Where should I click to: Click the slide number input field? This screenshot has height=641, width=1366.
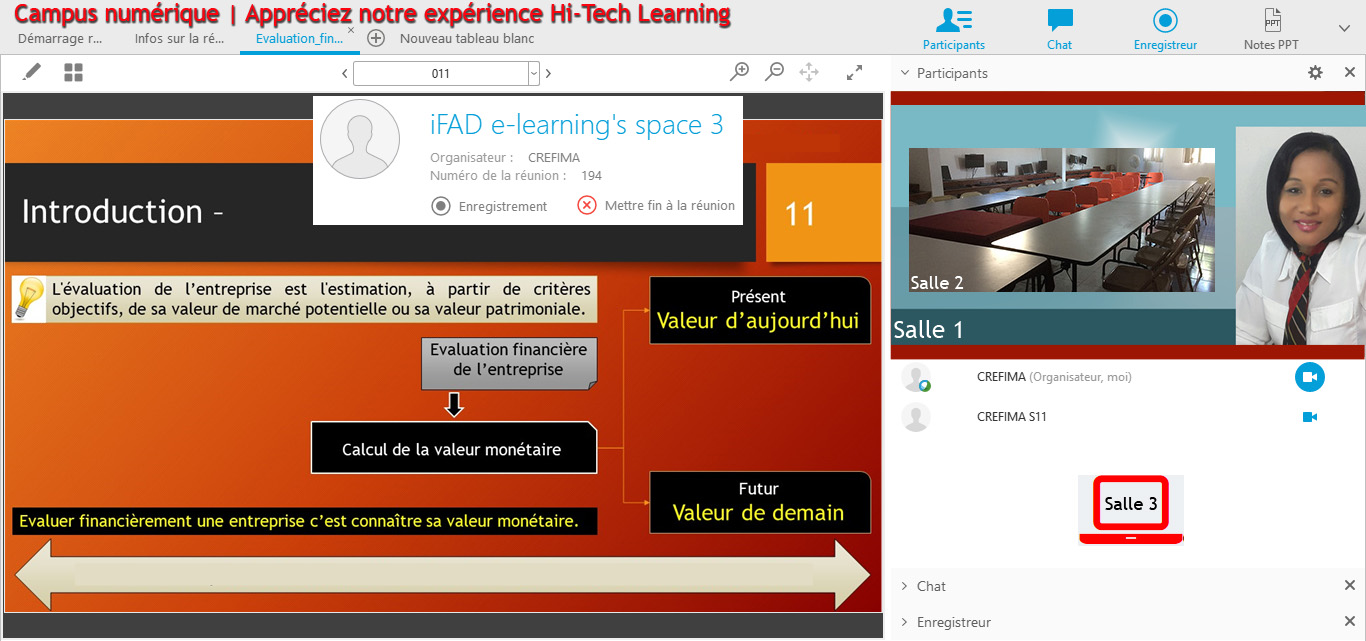[x=440, y=73]
